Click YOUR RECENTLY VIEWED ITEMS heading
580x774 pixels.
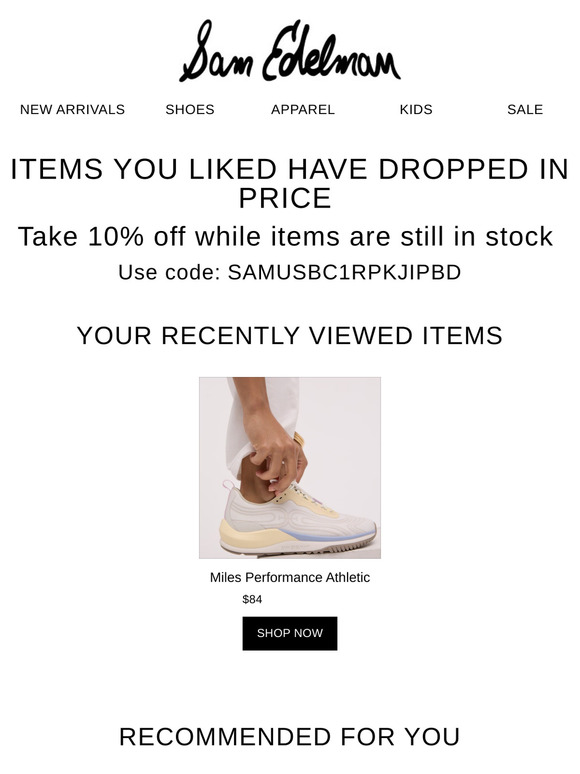tap(290, 336)
